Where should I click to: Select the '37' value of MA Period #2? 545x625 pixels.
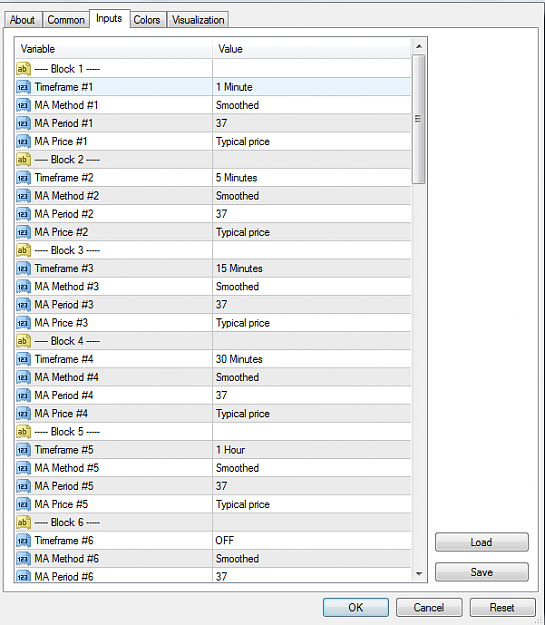(222, 214)
